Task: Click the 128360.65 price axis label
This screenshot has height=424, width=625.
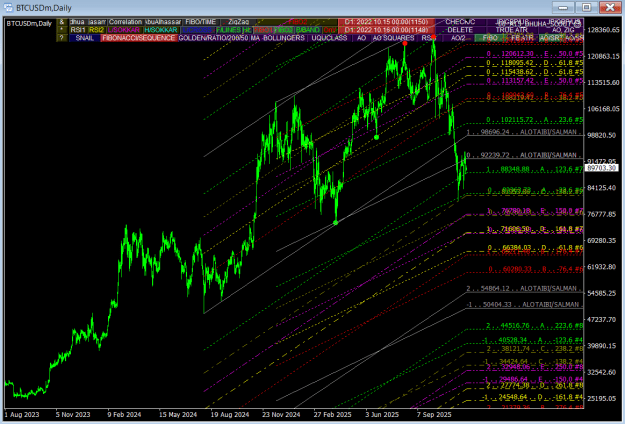Action: (603, 30)
